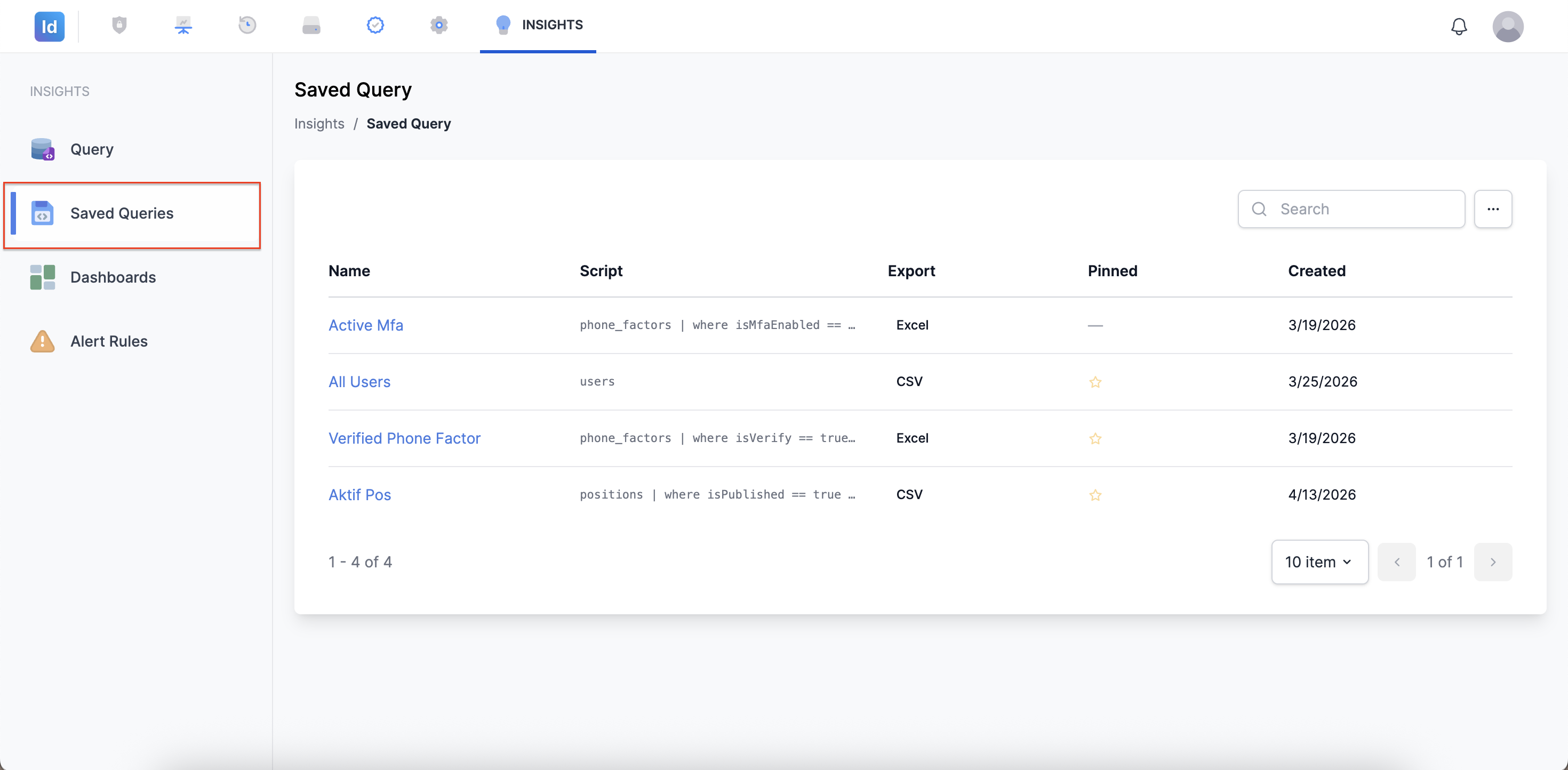Go to Insights breadcrumb link
This screenshot has height=770, width=1568.
(x=319, y=124)
